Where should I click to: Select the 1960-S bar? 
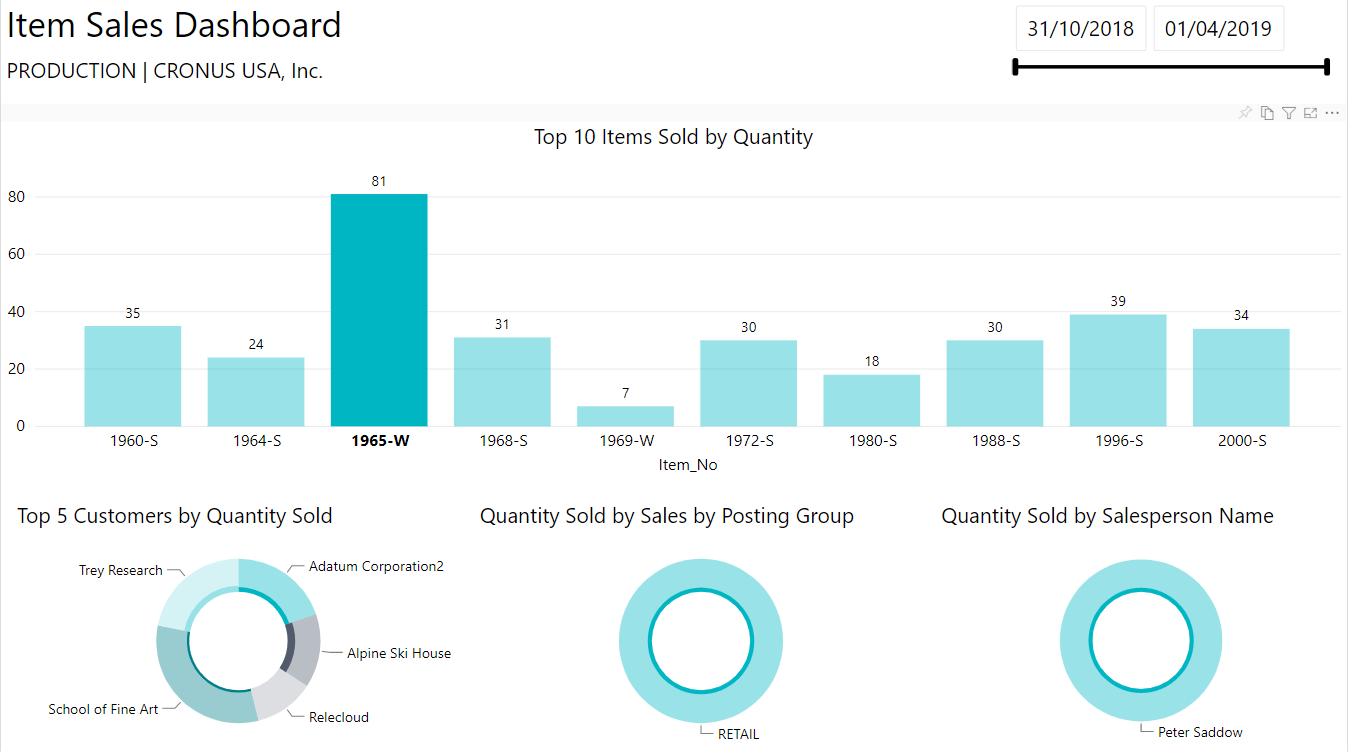coord(133,376)
